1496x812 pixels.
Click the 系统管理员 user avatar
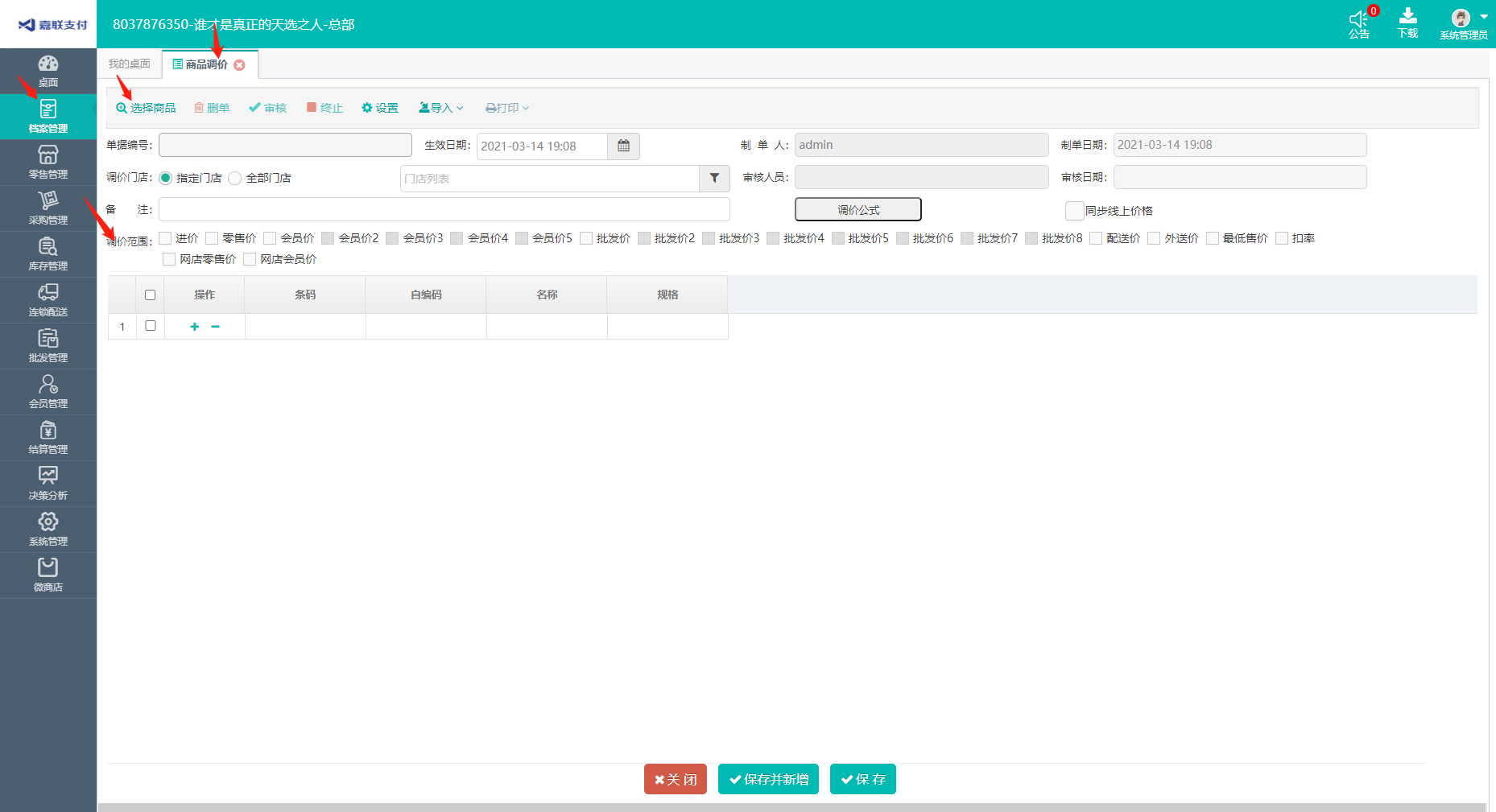click(x=1461, y=18)
